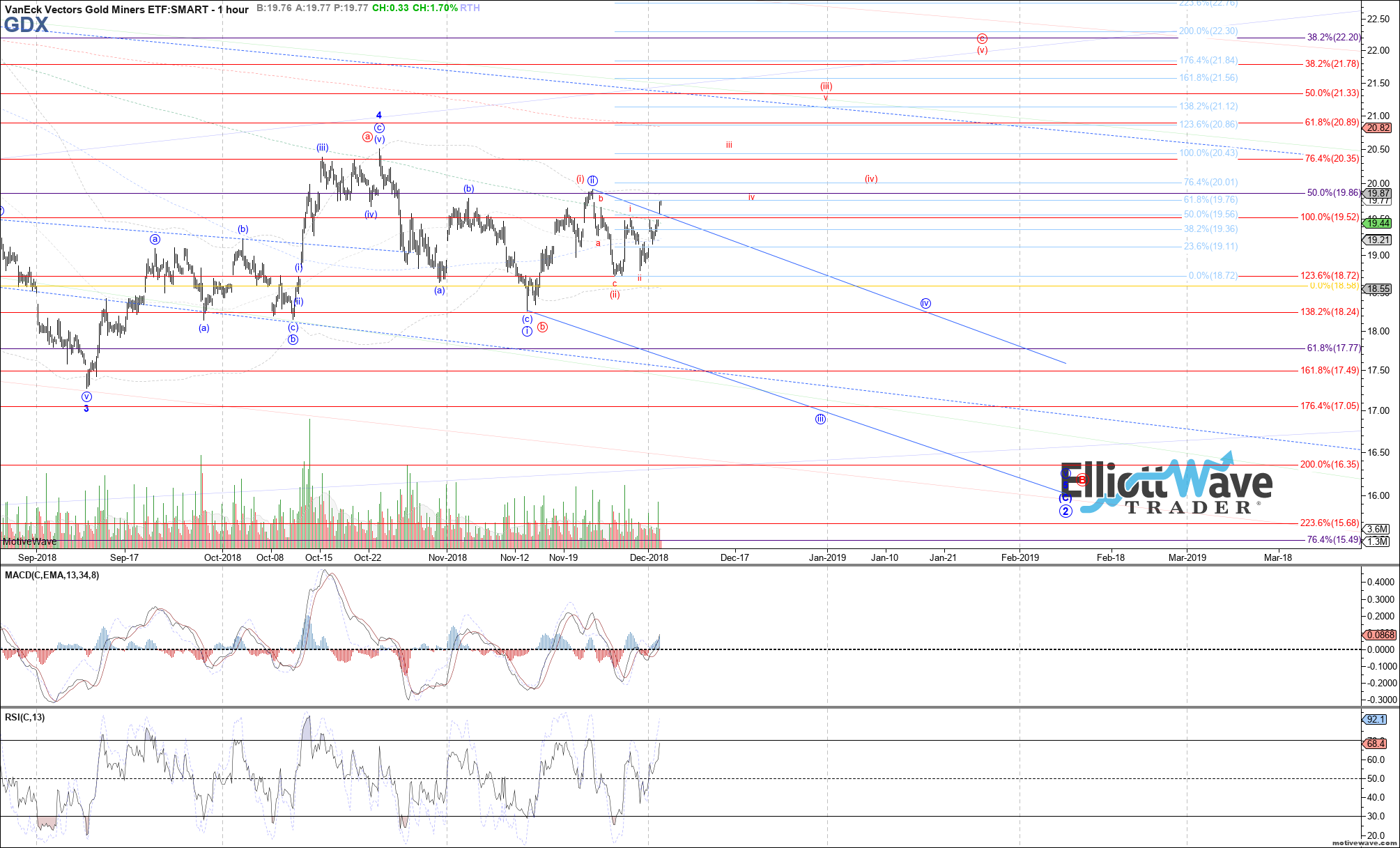
Task: Click the red 20.82 price tag on axis
Action: pos(1378,128)
